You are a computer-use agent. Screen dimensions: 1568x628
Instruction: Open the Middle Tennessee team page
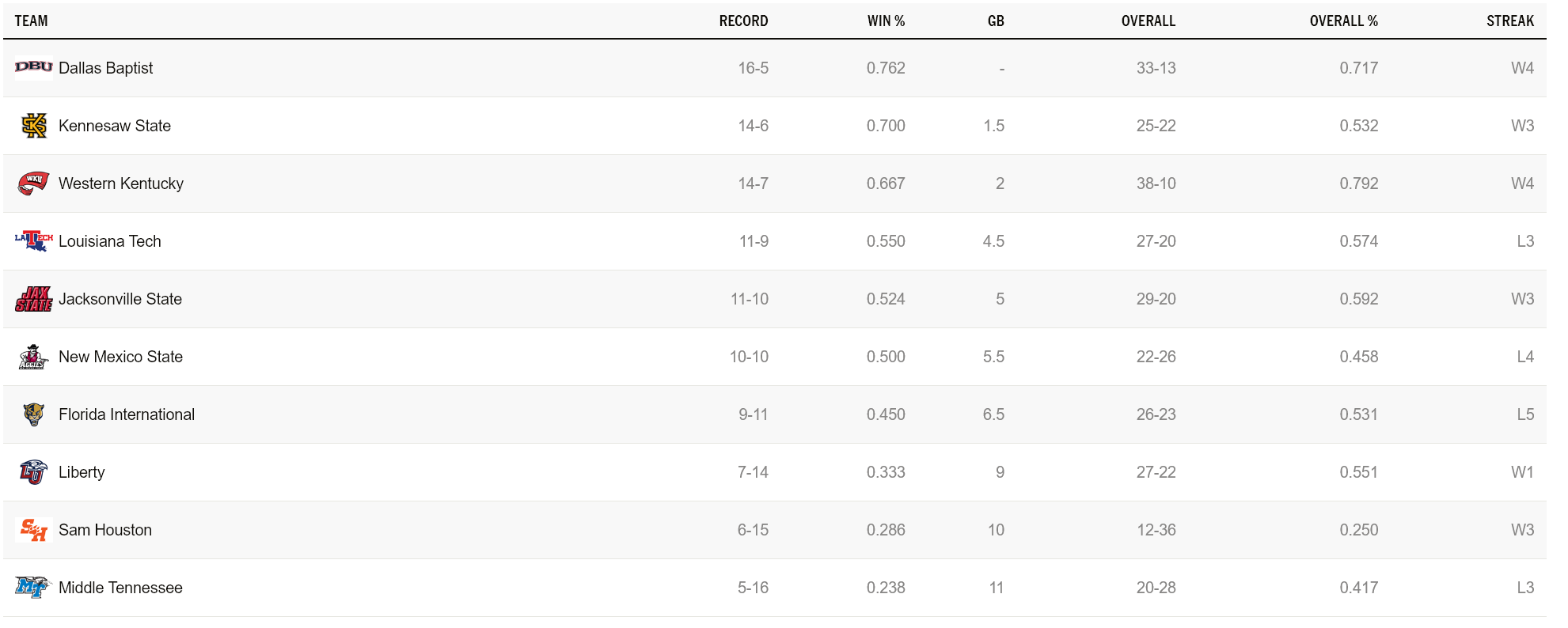click(x=120, y=588)
